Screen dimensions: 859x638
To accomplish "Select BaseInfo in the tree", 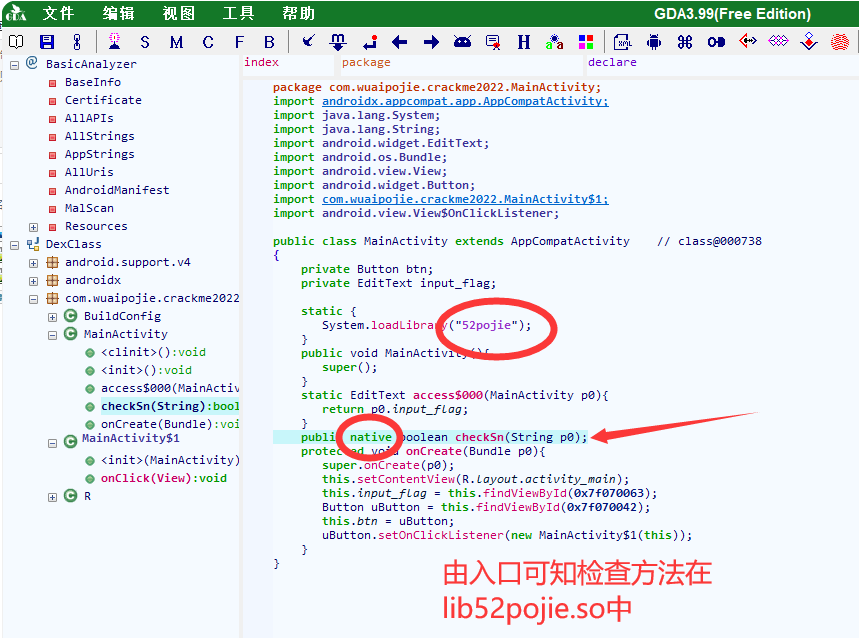I will click(93, 82).
